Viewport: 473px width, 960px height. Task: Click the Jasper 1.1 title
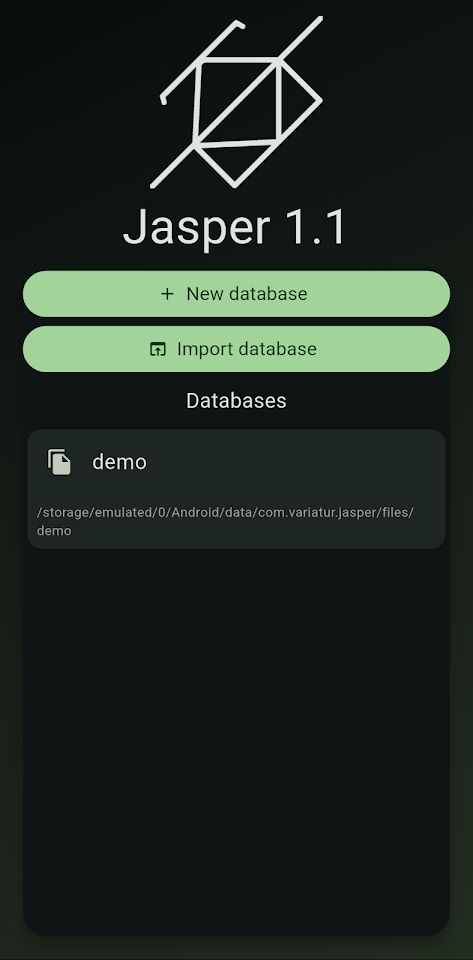(235, 228)
